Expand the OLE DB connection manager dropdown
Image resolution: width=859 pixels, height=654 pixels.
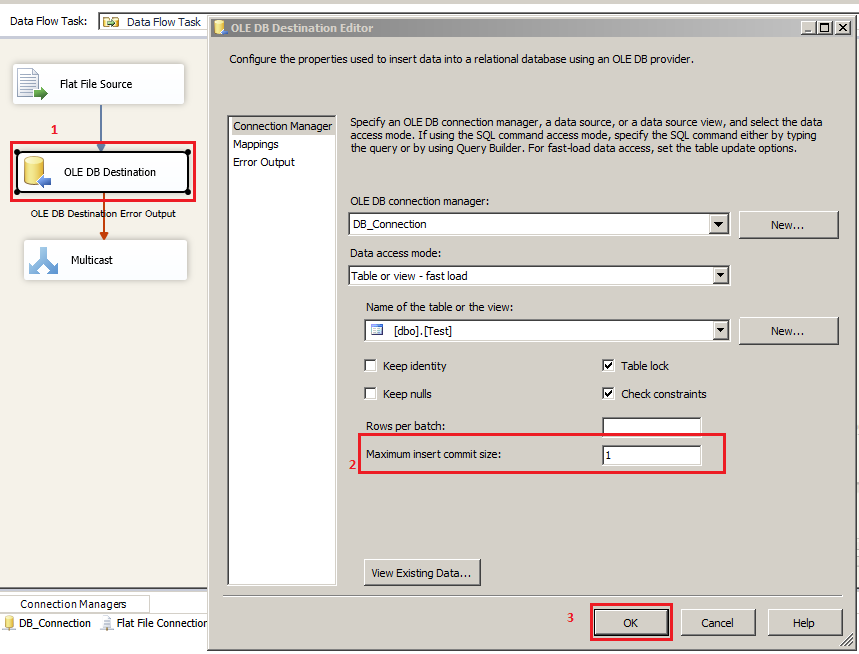tap(718, 224)
